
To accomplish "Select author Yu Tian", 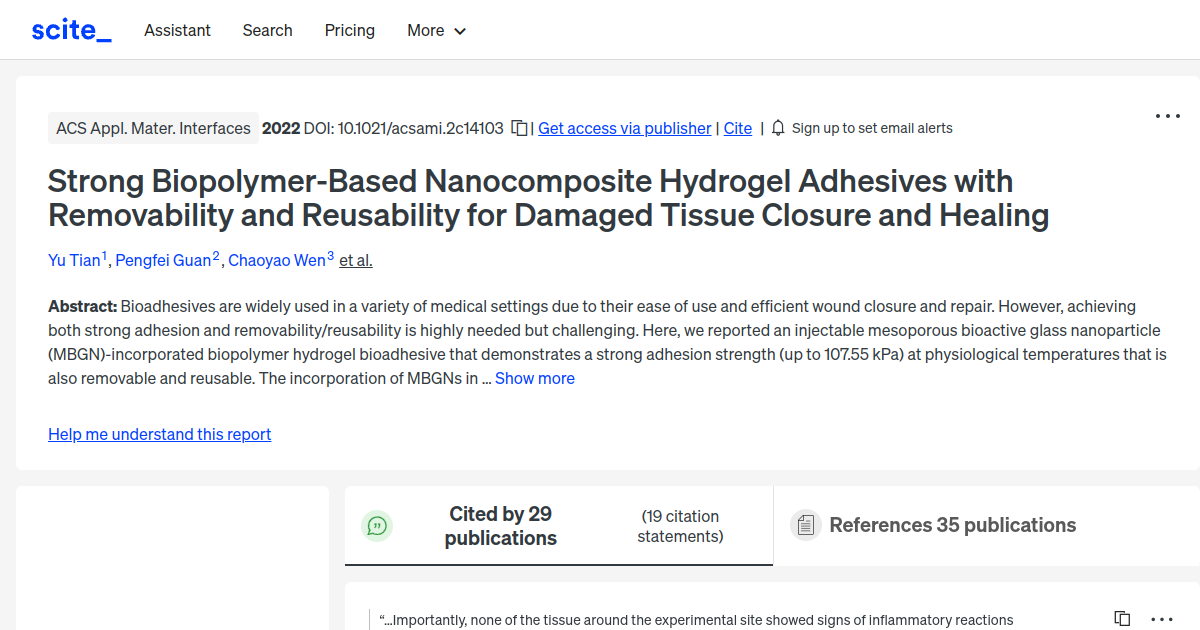I will pos(74,260).
